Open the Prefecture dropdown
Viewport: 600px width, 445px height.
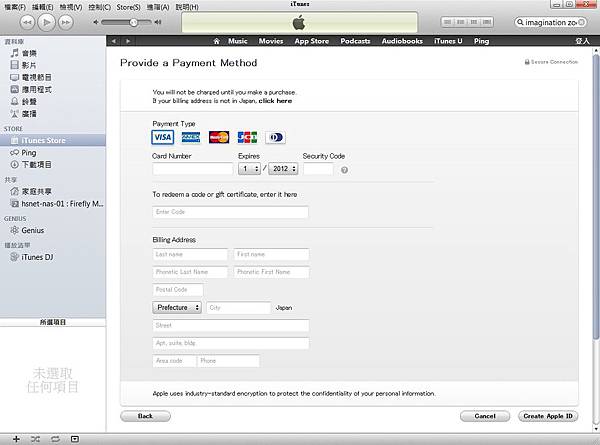[177, 308]
